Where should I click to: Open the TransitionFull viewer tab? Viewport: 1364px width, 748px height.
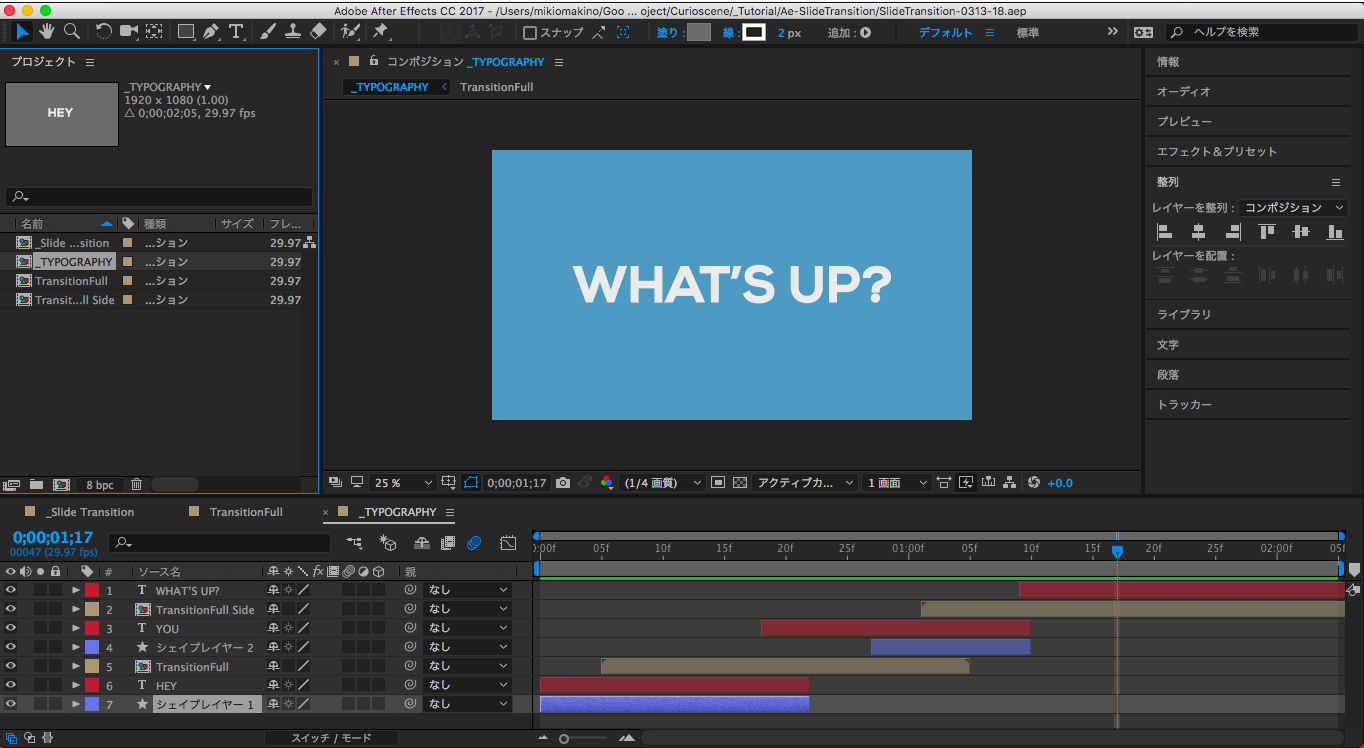coord(496,87)
